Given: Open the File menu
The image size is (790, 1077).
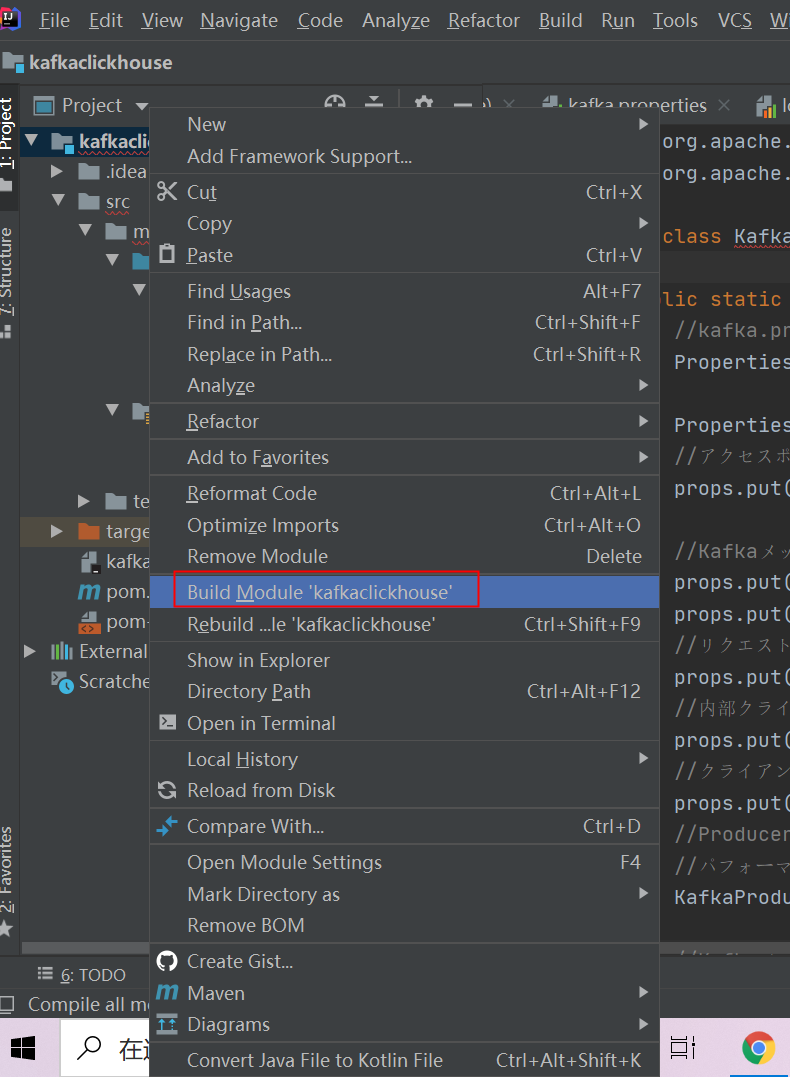Looking at the screenshot, I should [54, 21].
